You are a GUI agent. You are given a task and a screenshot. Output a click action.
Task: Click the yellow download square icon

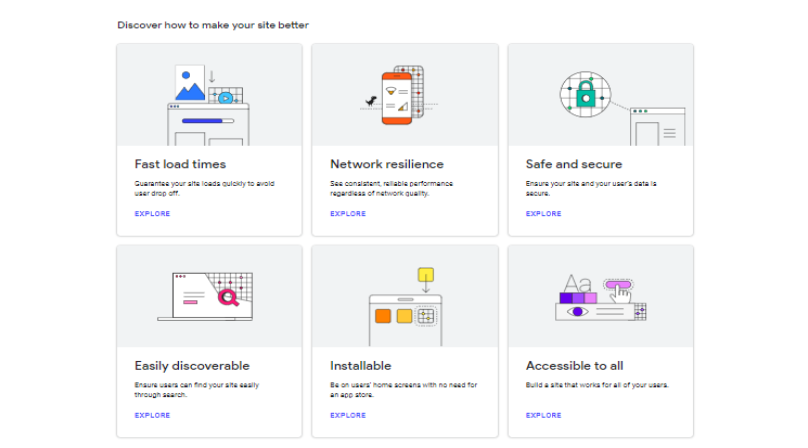[x=426, y=275]
